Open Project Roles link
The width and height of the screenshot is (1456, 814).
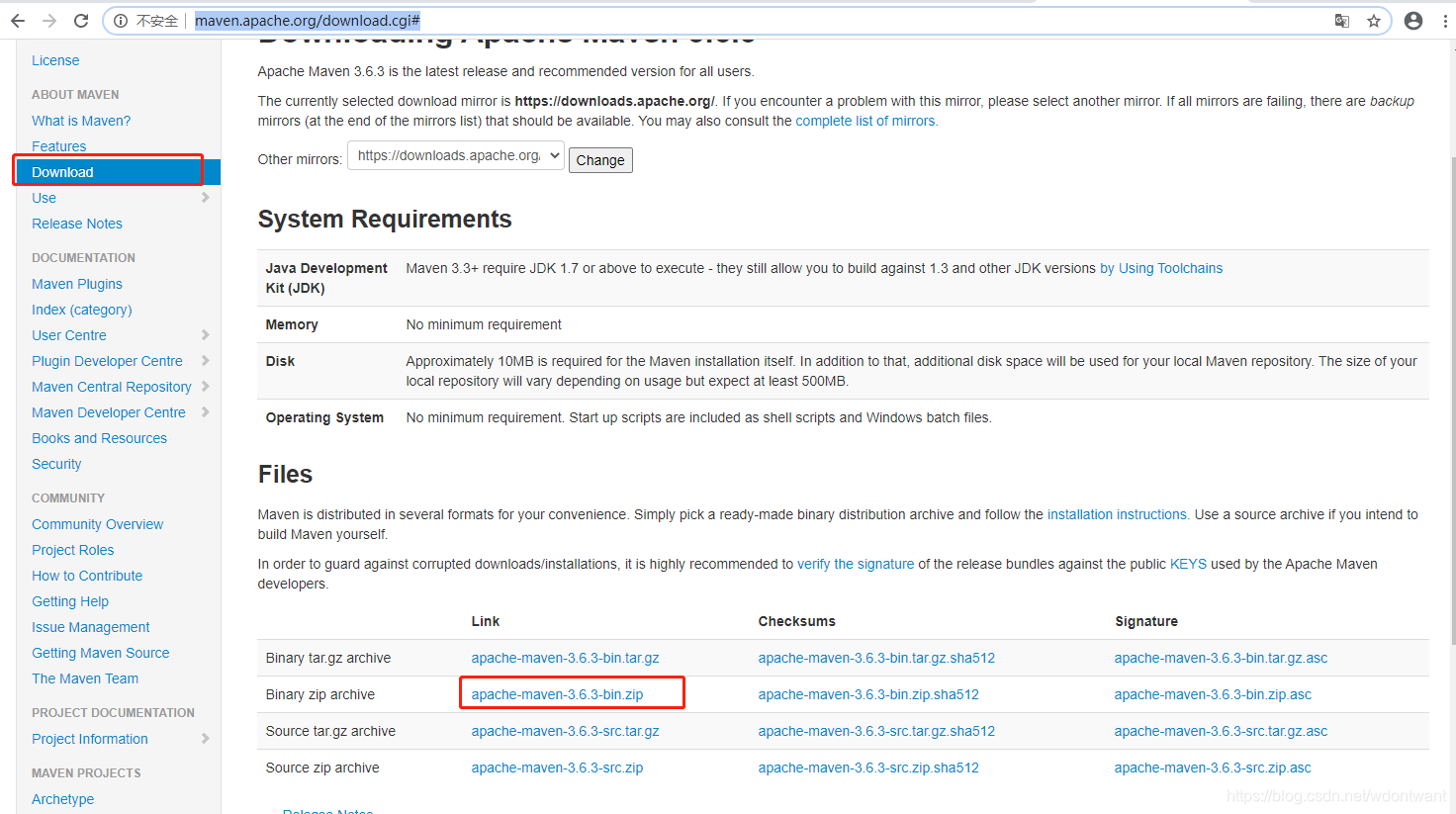[x=72, y=550]
